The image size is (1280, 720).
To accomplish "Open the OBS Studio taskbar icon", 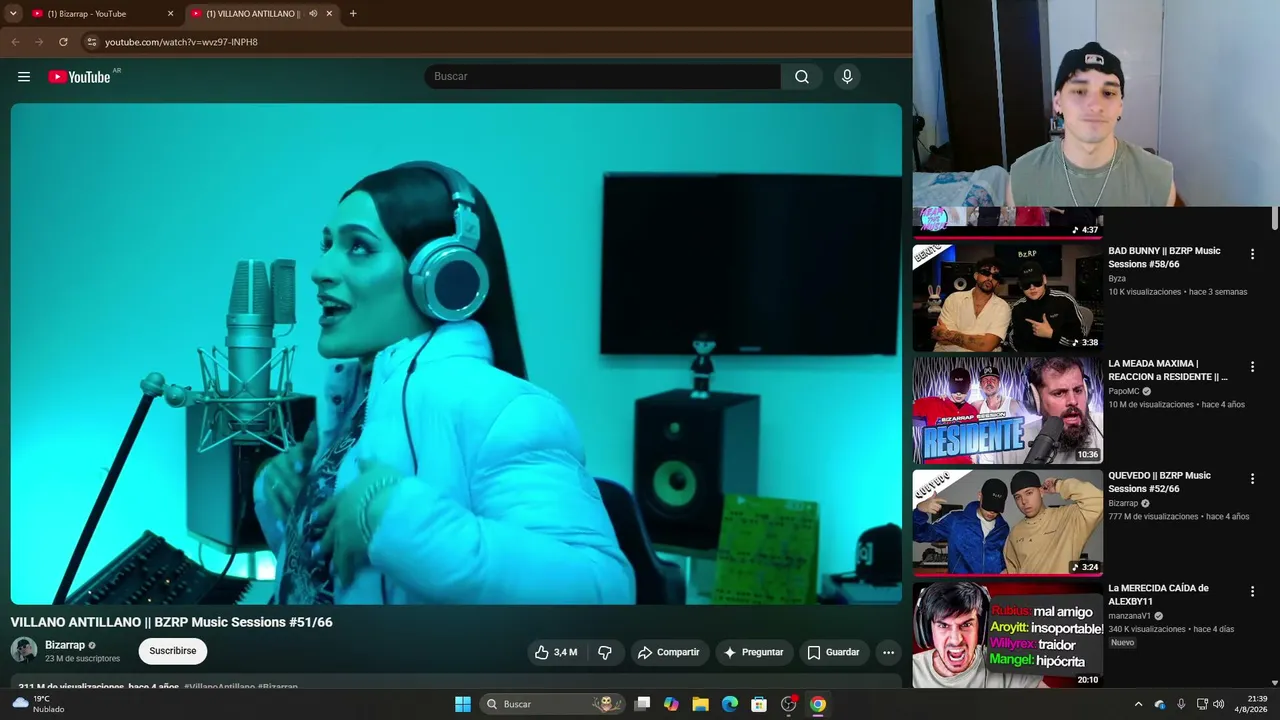I will [x=789, y=704].
